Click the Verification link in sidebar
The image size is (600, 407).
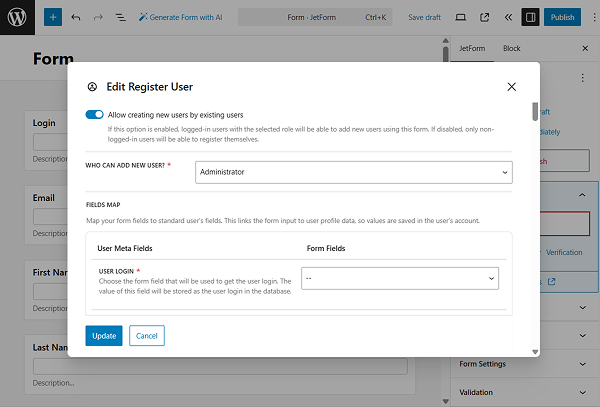564,252
